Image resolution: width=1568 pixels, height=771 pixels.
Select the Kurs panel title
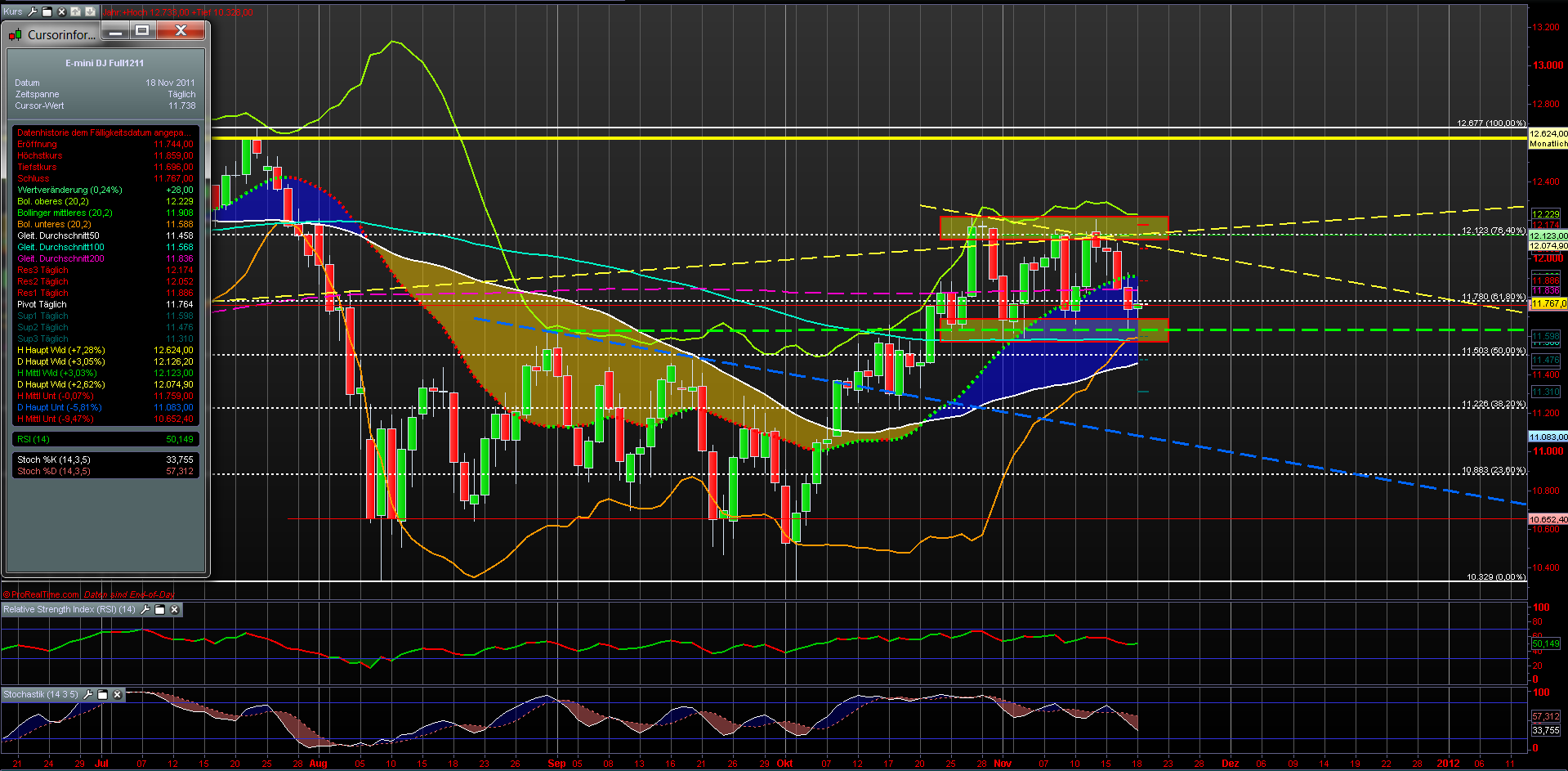pyautogui.click(x=12, y=12)
